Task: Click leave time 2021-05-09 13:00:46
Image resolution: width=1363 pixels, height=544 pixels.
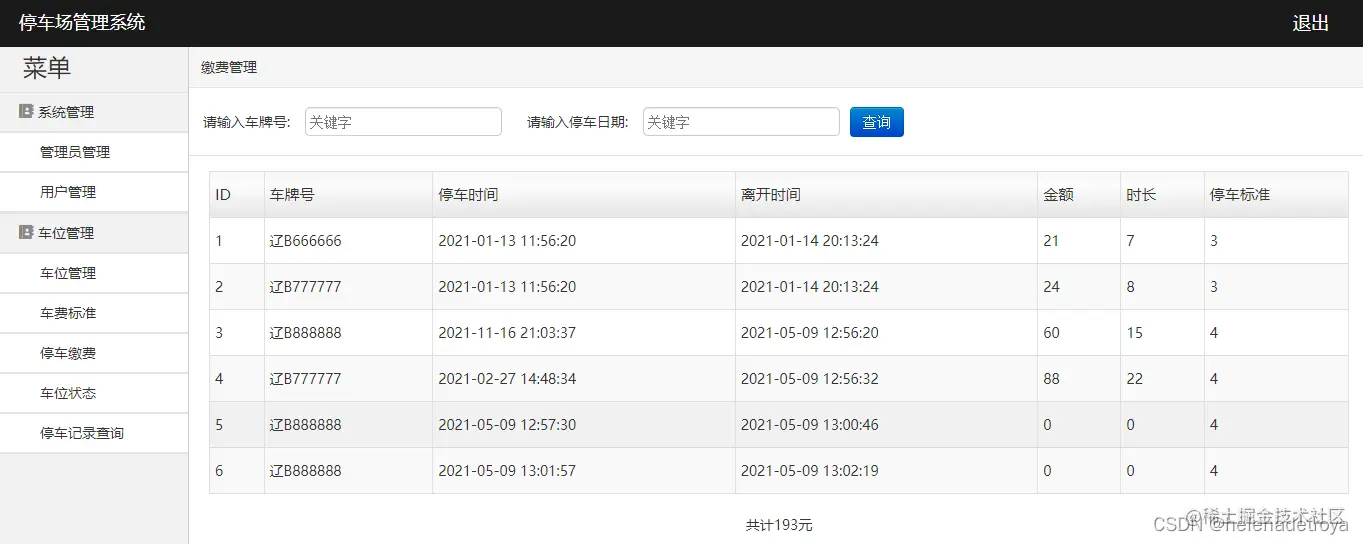Action: coord(810,425)
